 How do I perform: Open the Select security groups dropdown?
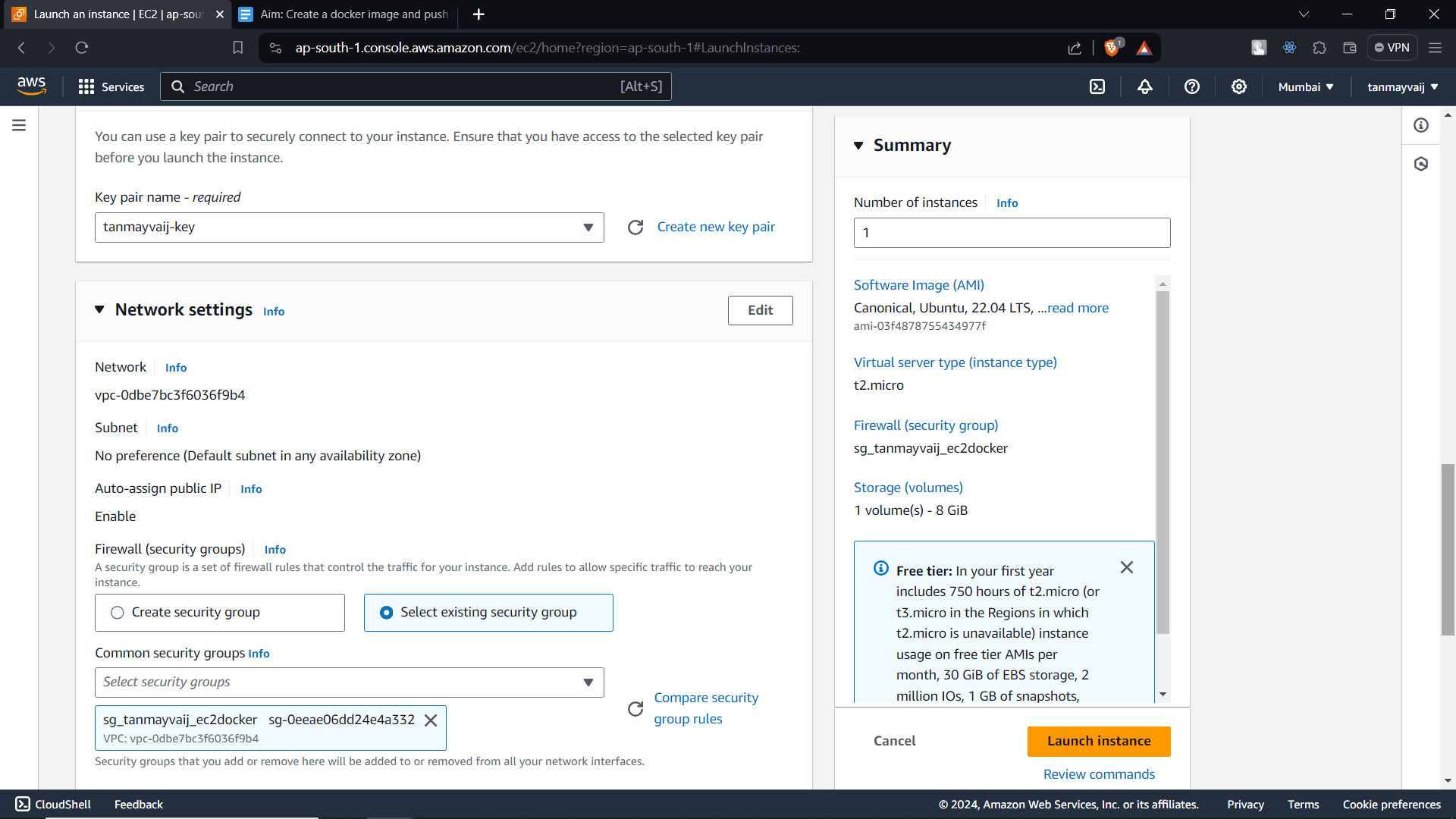[349, 682]
